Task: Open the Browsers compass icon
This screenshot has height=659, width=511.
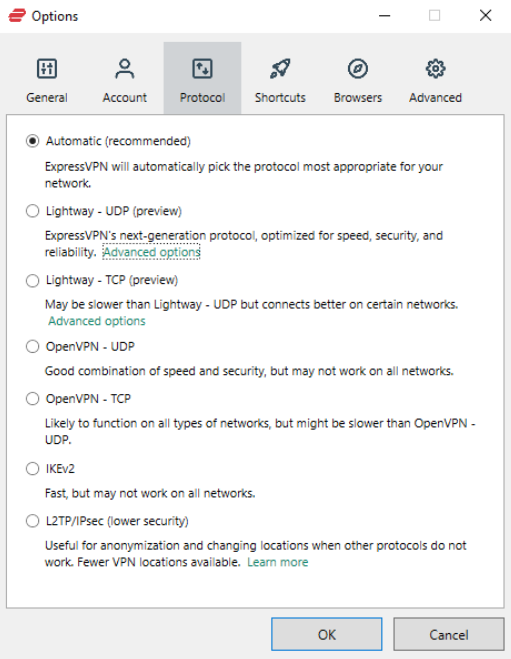Action: point(358,69)
